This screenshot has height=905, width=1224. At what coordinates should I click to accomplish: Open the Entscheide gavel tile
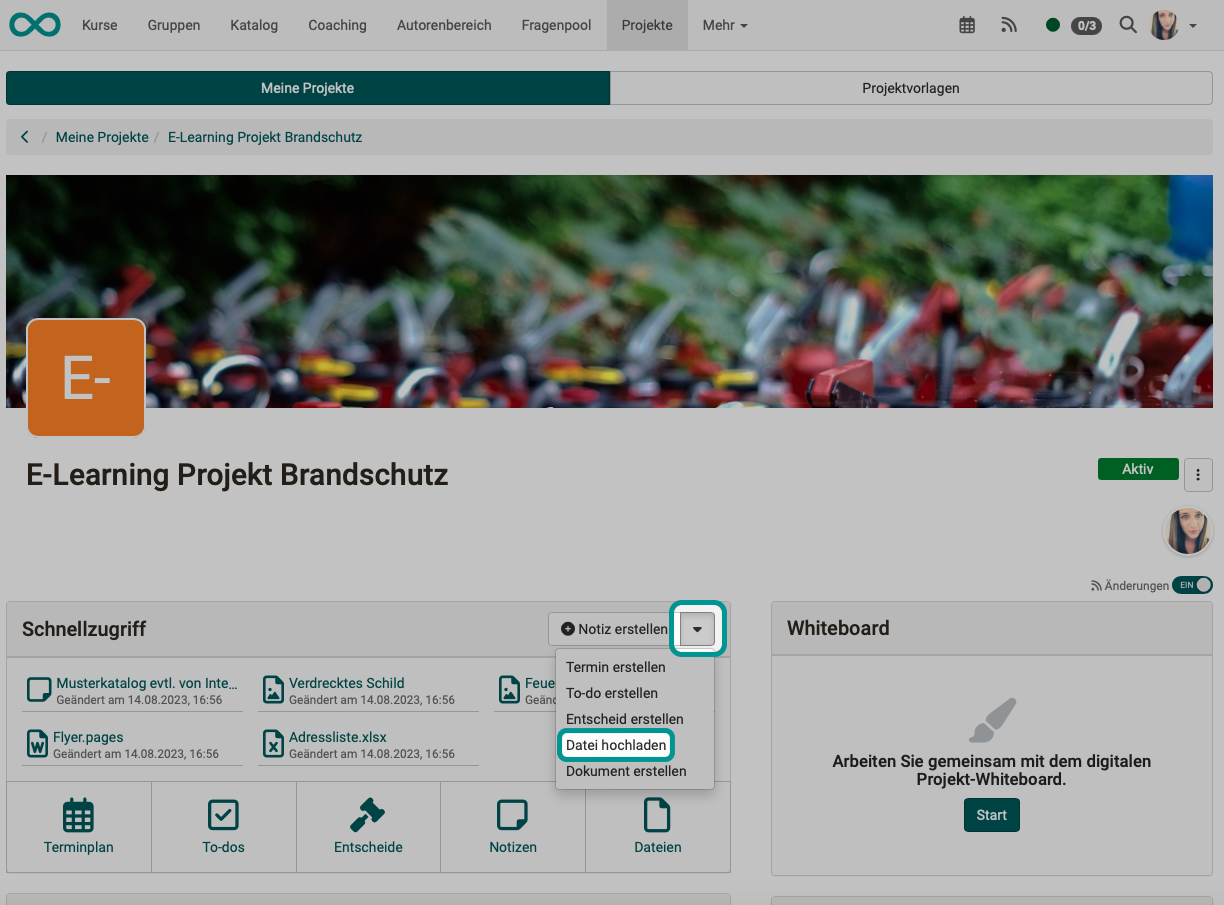(x=368, y=827)
